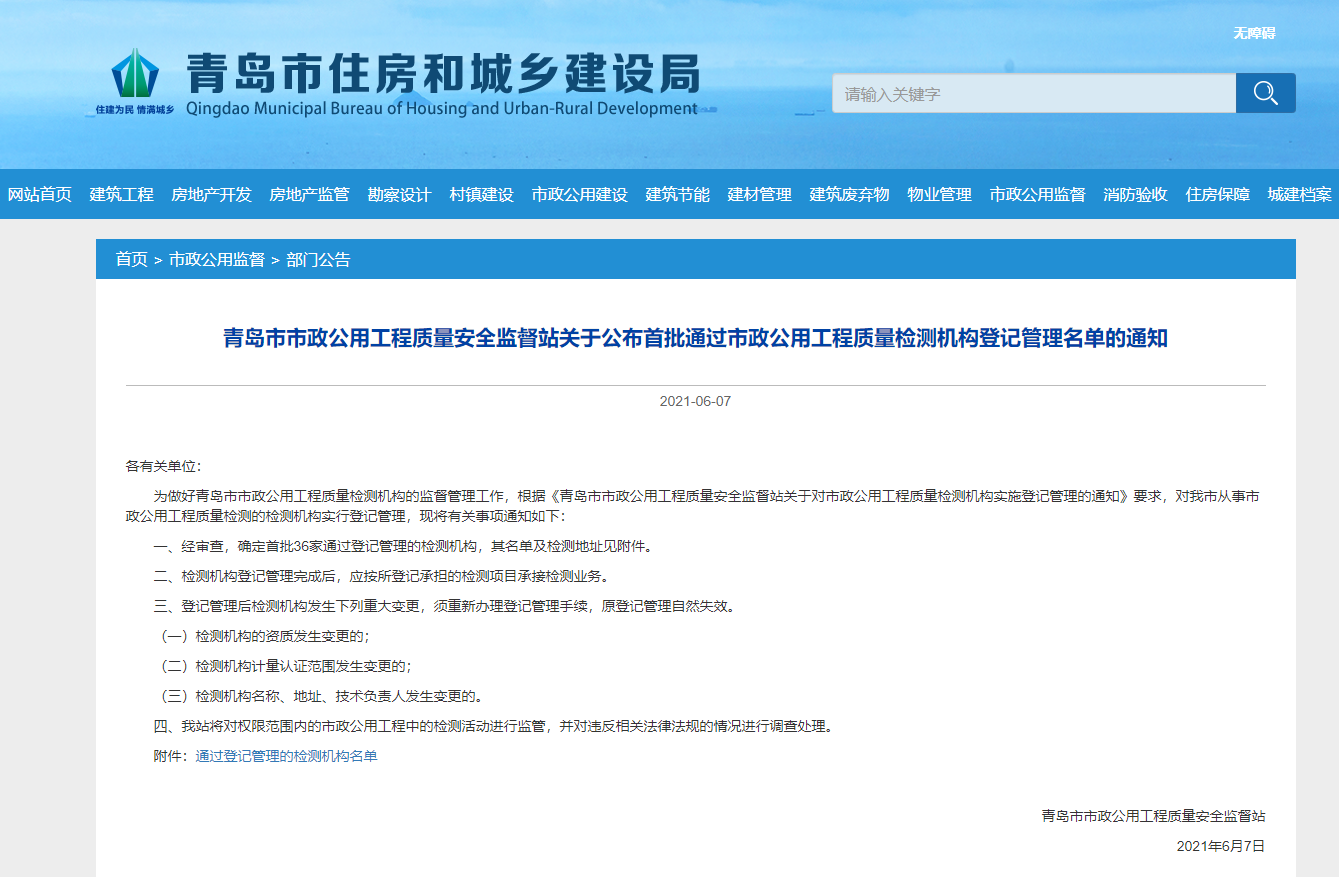1339x877 pixels.
Task: Open the 房地产监管 navigation item
Action: point(309,195)
